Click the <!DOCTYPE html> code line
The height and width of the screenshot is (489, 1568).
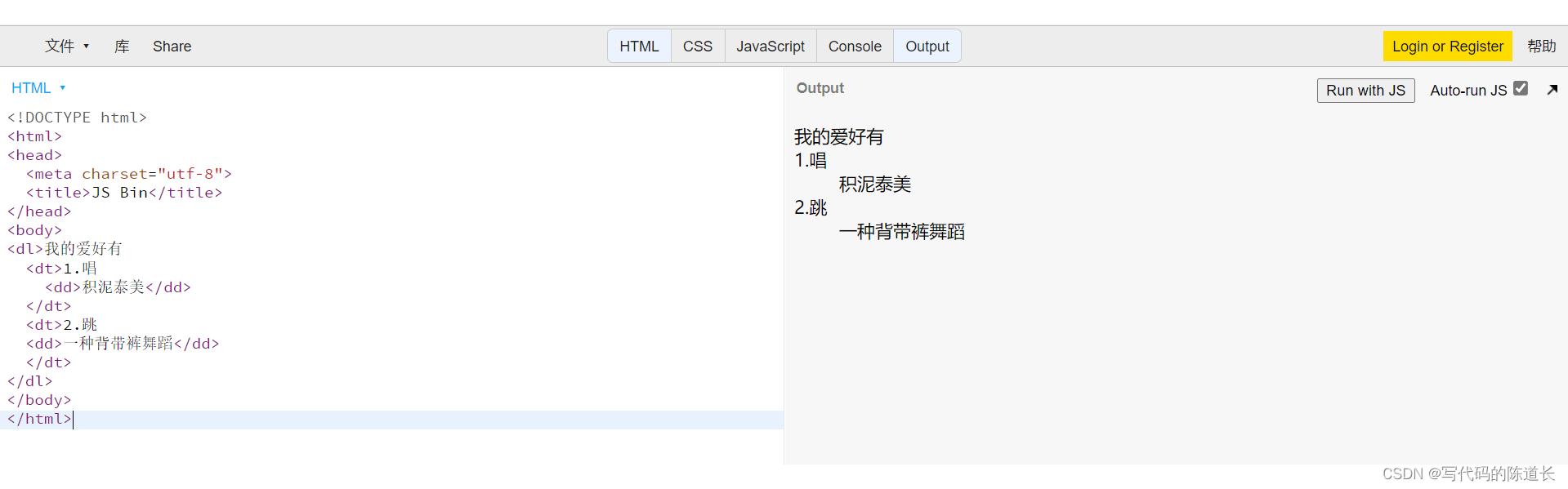pos(78,118)
